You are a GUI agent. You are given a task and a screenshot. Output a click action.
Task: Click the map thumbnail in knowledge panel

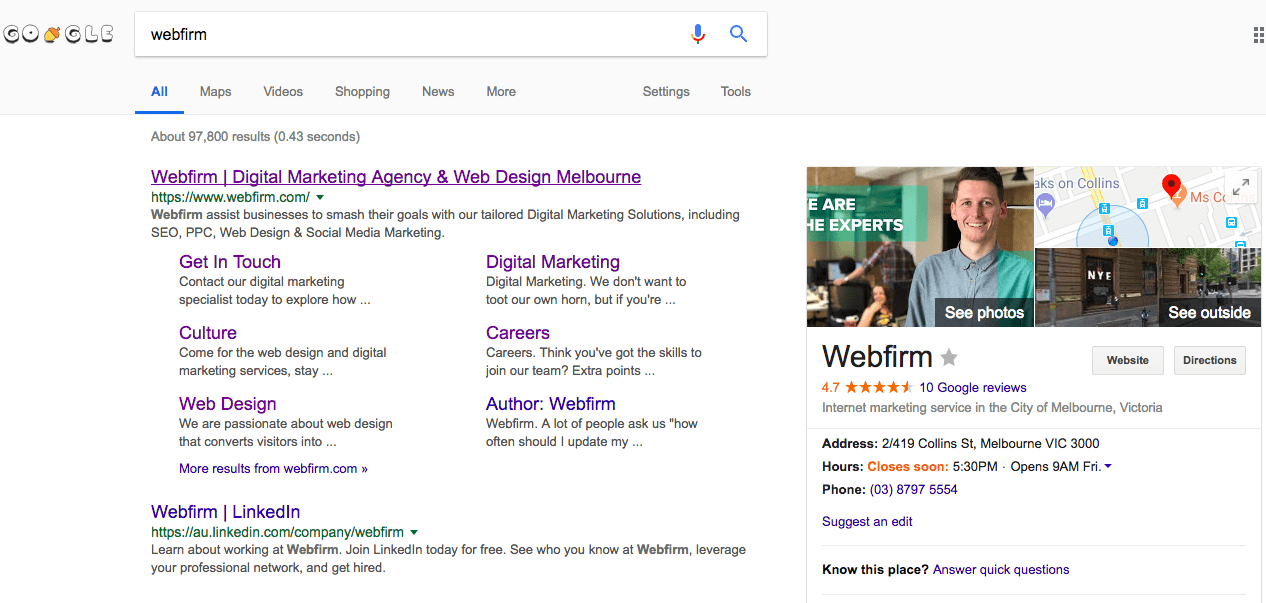pos(1148,207)
